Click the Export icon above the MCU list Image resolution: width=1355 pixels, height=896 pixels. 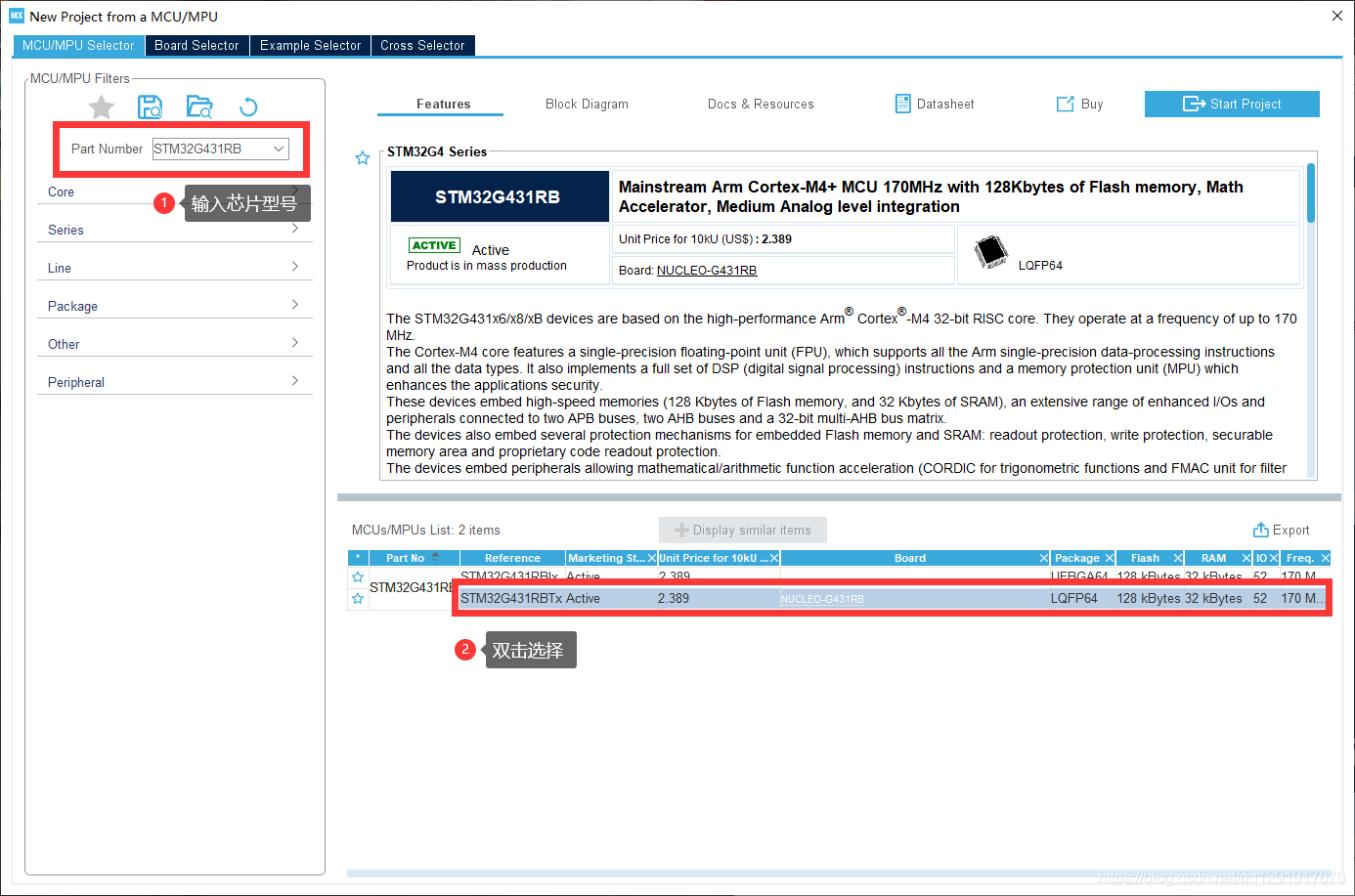[1261, 530]
